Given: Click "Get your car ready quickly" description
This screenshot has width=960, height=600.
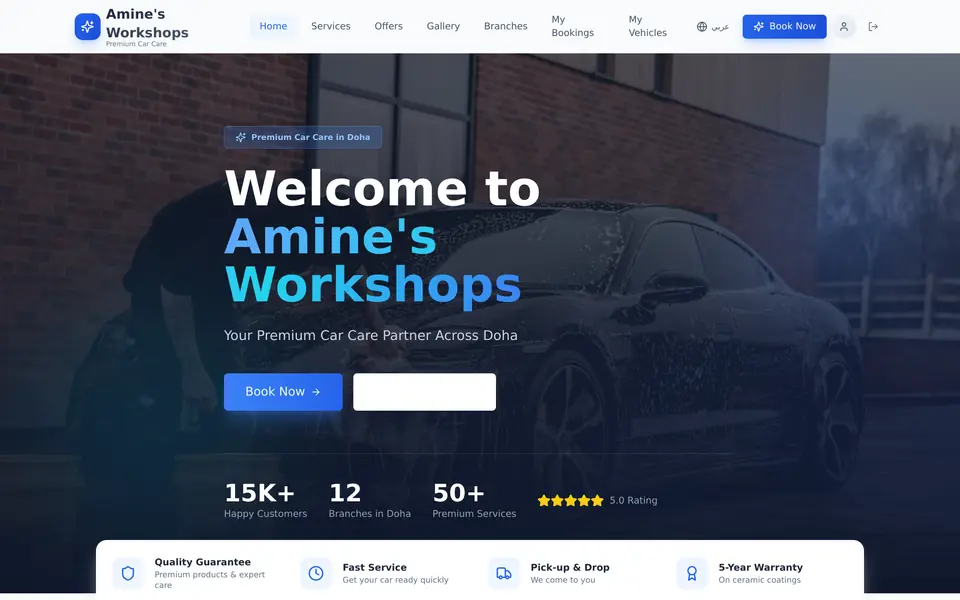Looking at the screenshot, I should (396, 580).
